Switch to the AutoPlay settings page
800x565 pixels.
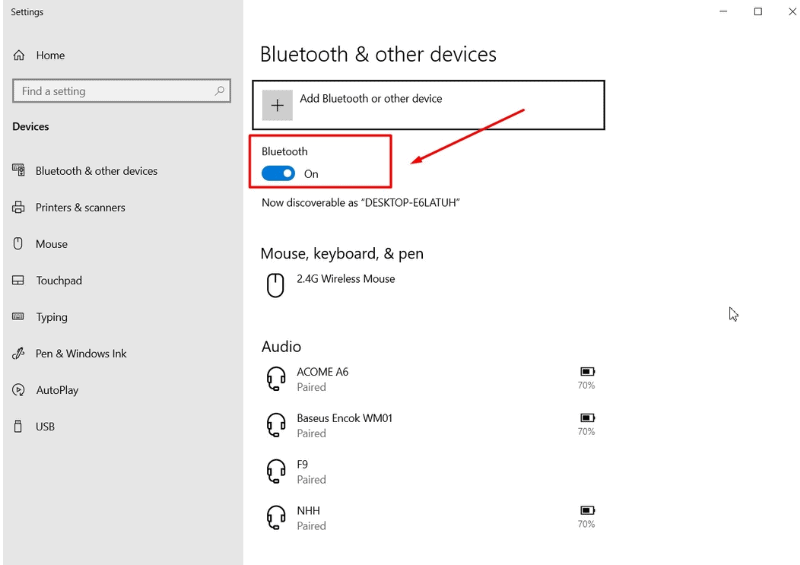(56, 390)
